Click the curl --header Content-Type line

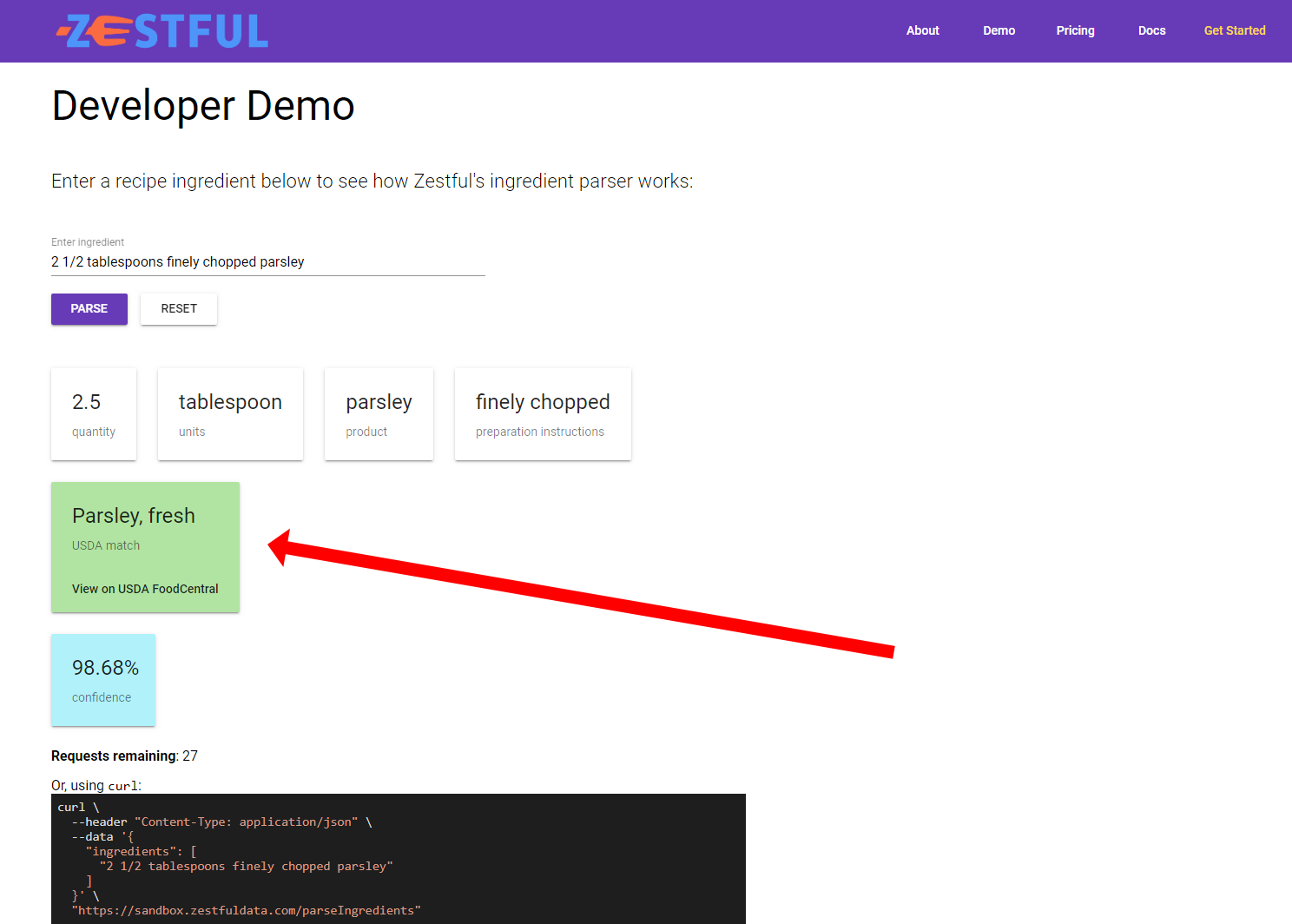(221, 822)
